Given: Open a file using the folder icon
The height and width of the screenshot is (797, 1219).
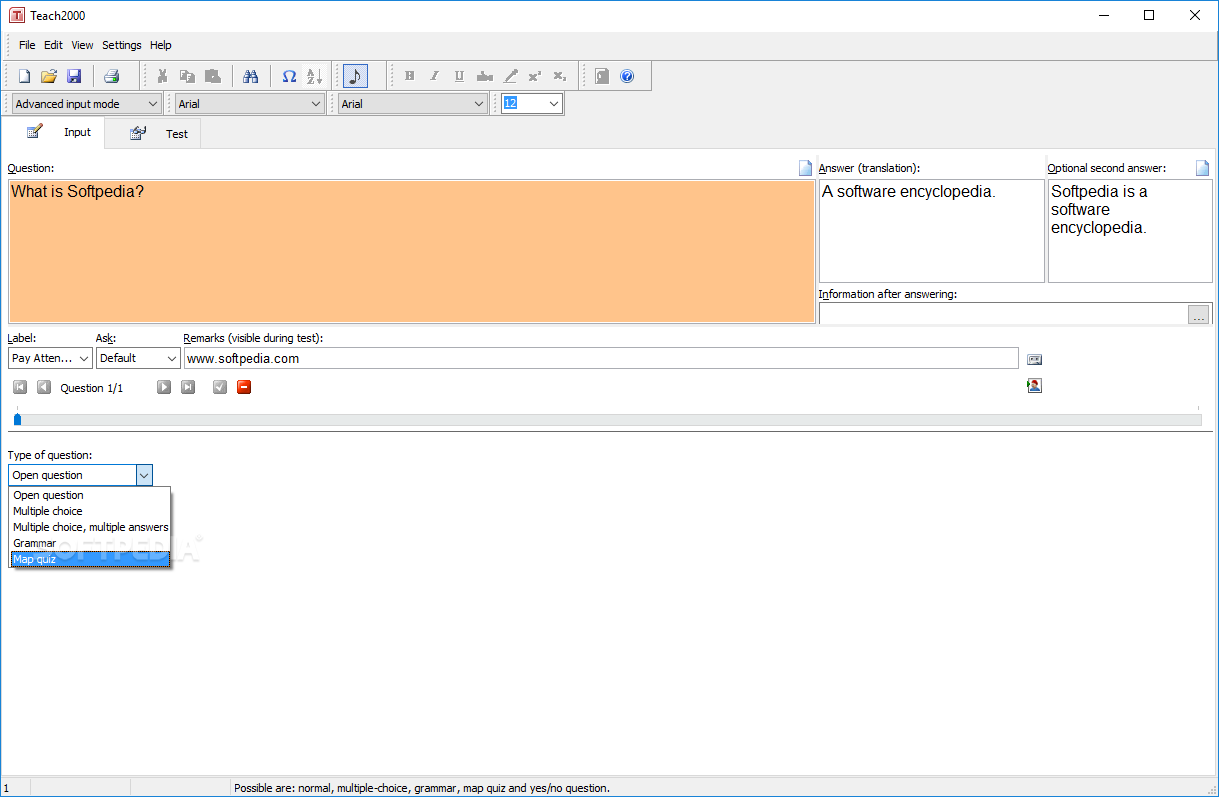Looking at the screenshot, I should [49, 76].
